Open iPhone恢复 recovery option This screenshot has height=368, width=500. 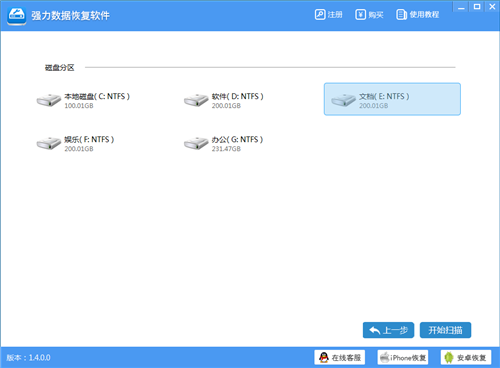click(403, 357)
